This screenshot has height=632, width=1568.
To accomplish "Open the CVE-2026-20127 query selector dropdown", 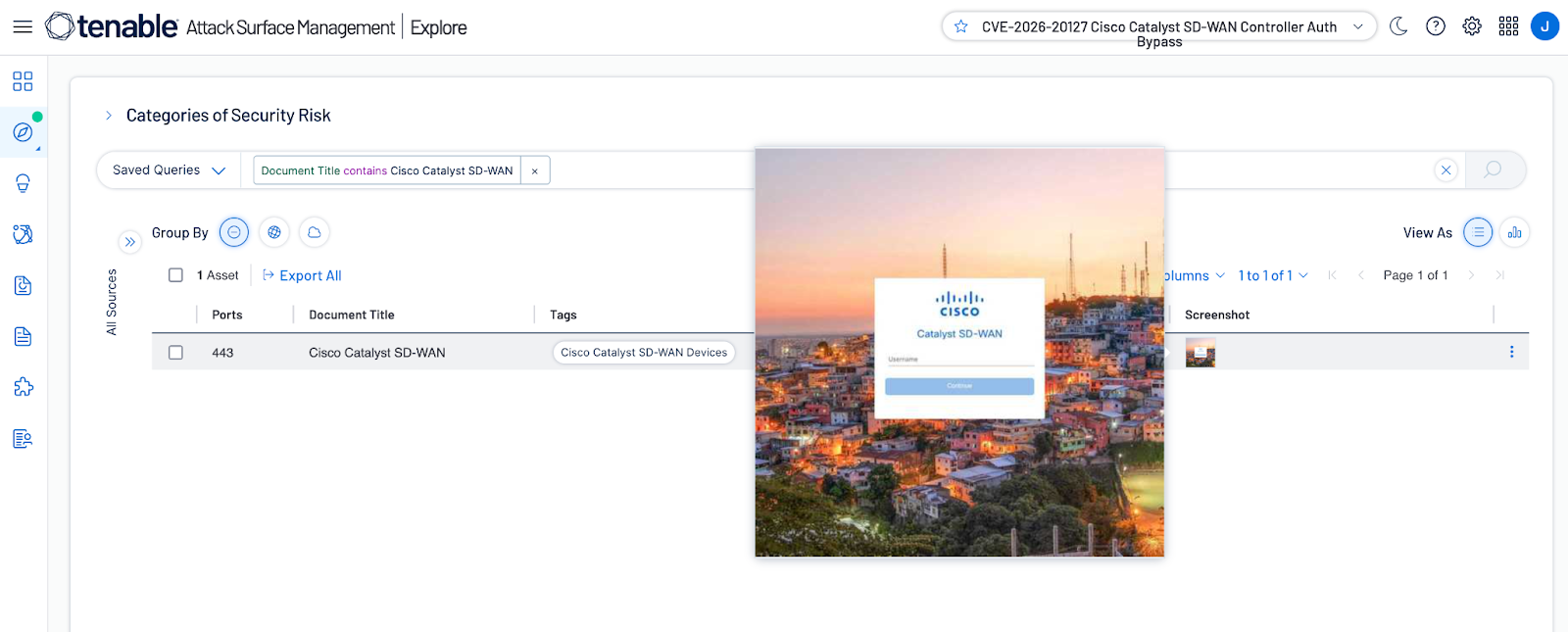I will (x=1159, y=26).
